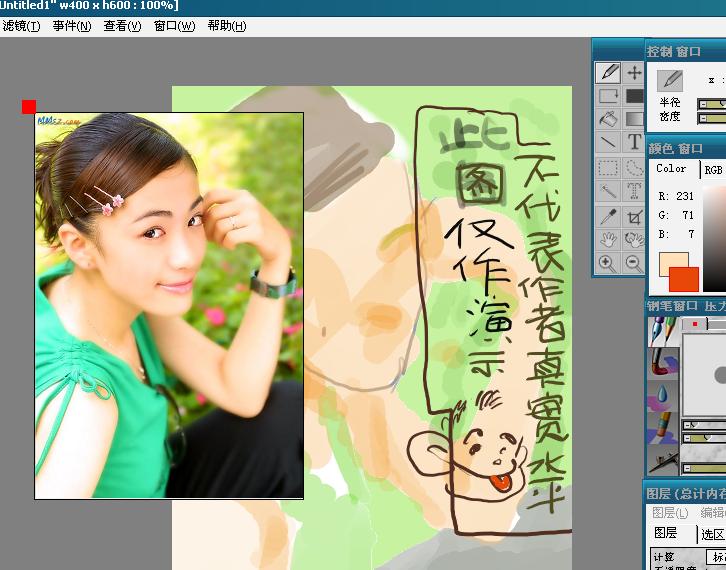Click the 颜色 窗口 panel title bar
This screenshot has width=726, height=570.
tap(686, 149)
